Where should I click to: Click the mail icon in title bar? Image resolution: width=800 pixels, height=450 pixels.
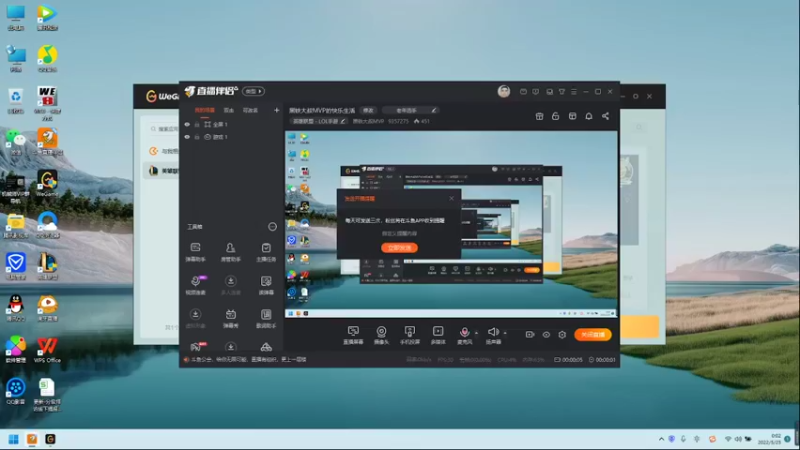click(x=523, y=92)
